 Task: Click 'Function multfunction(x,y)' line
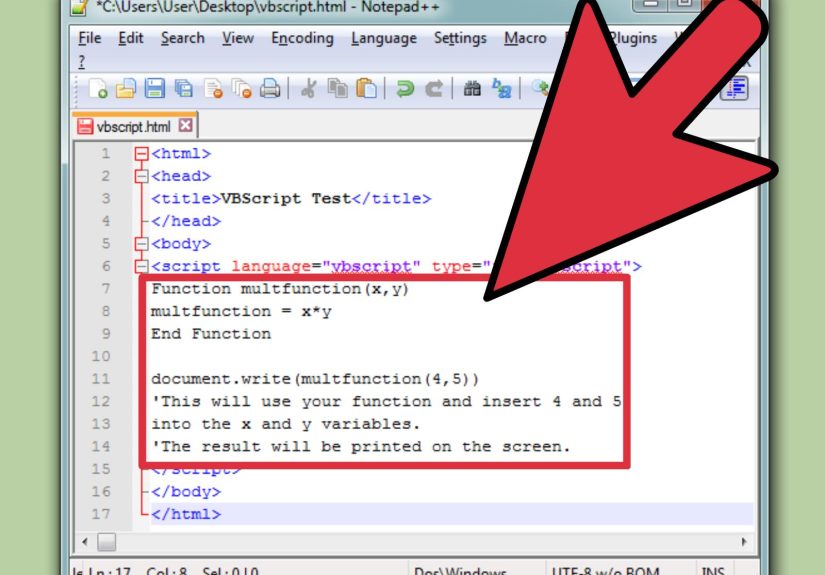280,289
